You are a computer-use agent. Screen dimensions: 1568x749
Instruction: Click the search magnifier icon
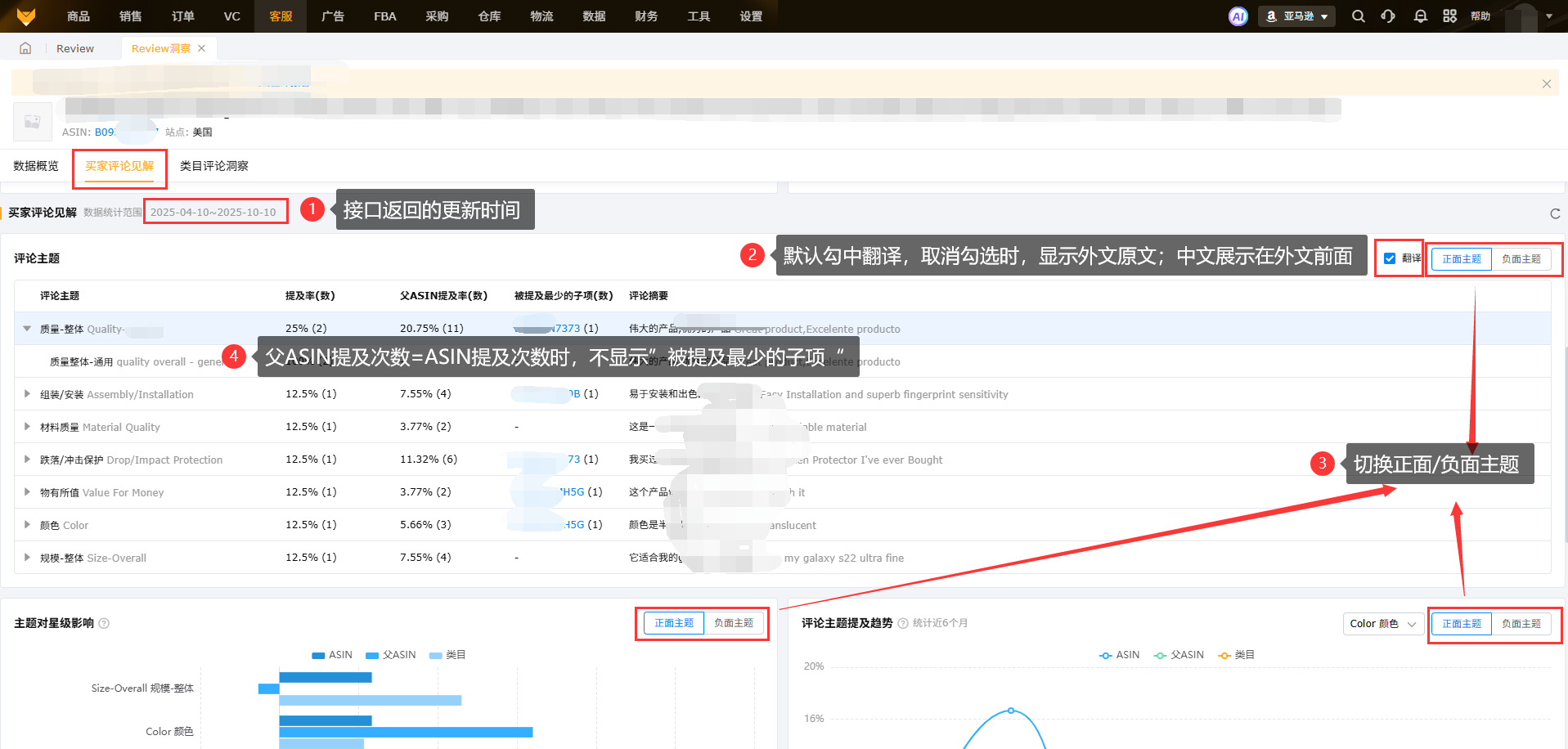[1358, 16]
